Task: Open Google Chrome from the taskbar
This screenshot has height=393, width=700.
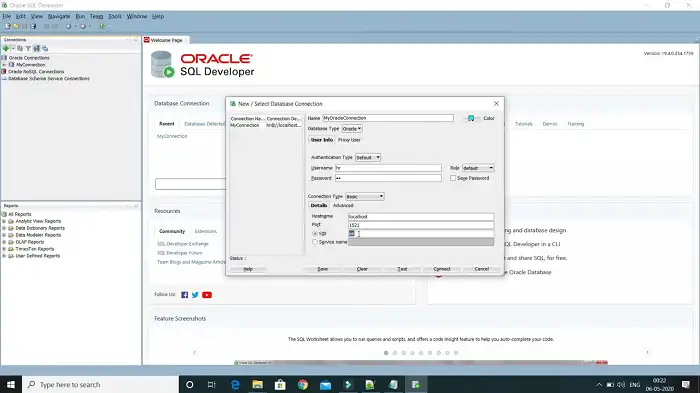Action: (303, 385)
